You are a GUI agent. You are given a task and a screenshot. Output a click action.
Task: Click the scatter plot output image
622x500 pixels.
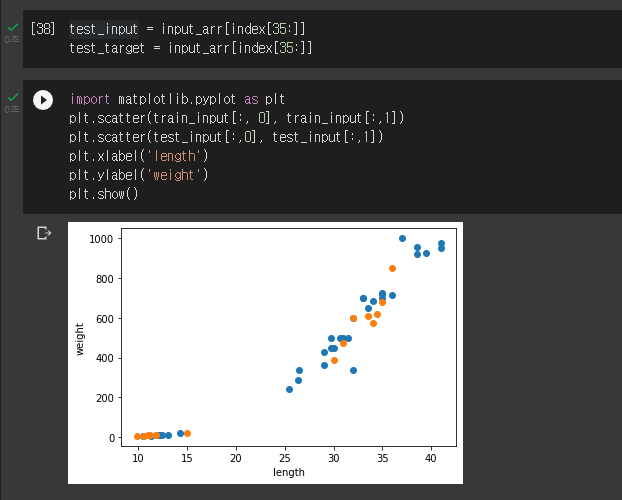tap(265, 353)
